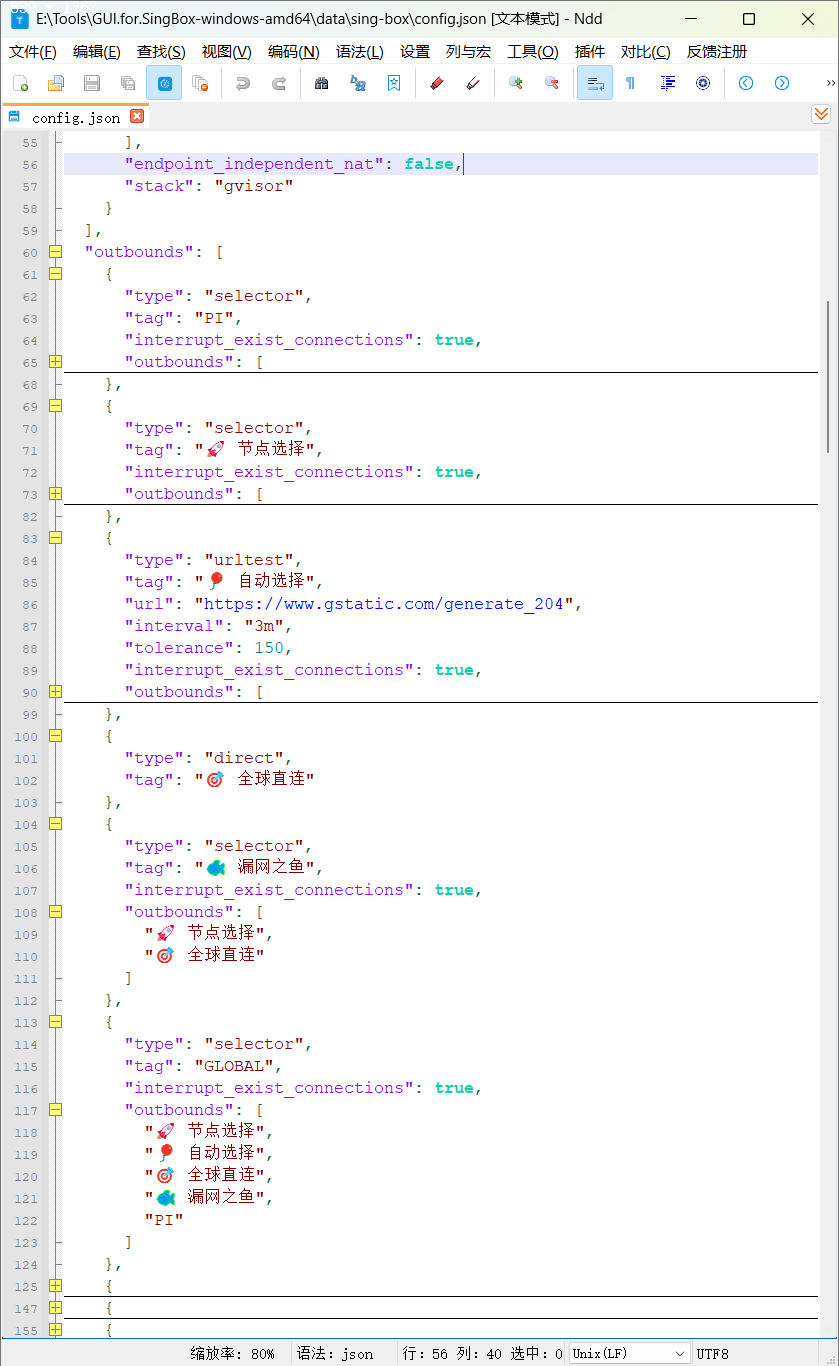Screen dimensions: 839x1366
Task: Zoom in using the magnifier plus icon
Action: (516, 83)
